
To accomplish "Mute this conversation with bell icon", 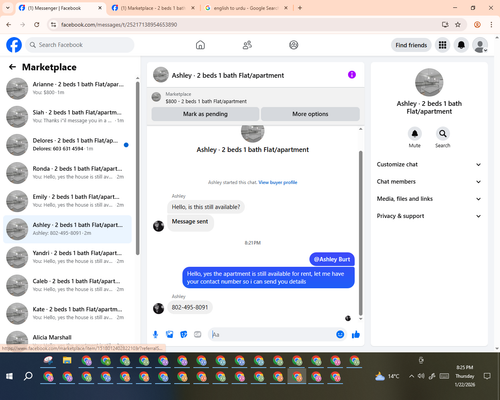I will [415, 134].
